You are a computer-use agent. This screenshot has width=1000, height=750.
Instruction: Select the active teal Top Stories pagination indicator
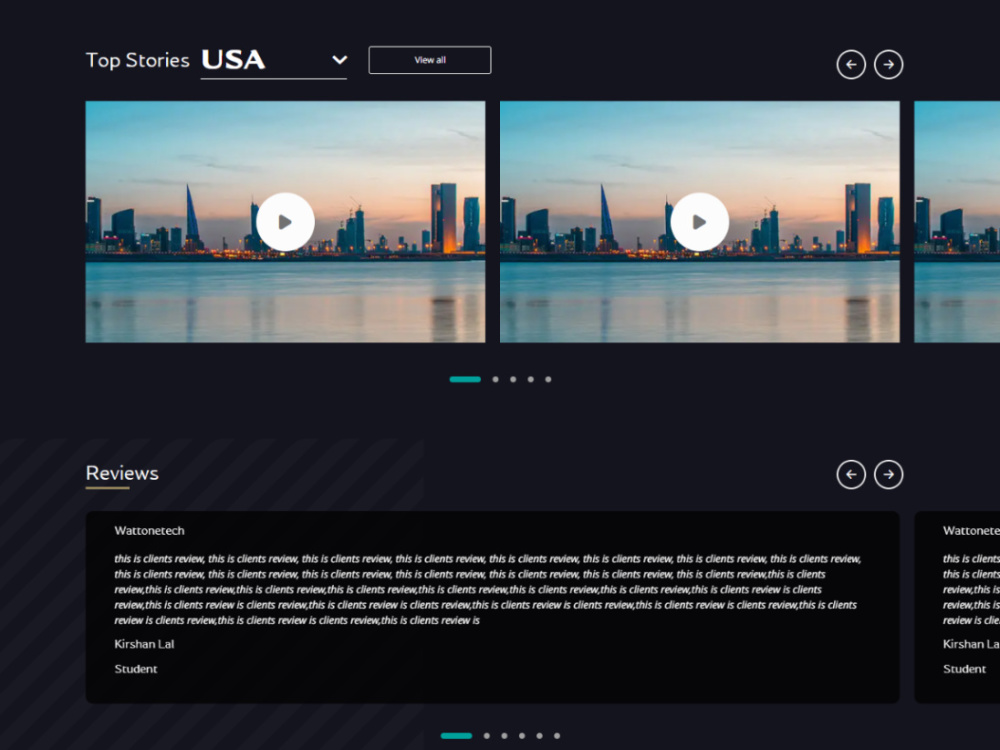[465, 379]
